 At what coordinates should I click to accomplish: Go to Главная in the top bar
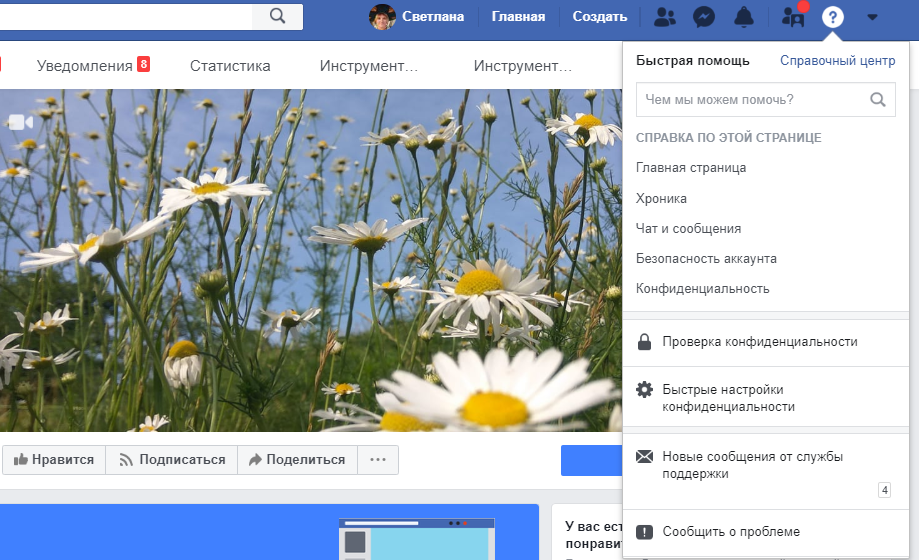(x=518, y=17)
